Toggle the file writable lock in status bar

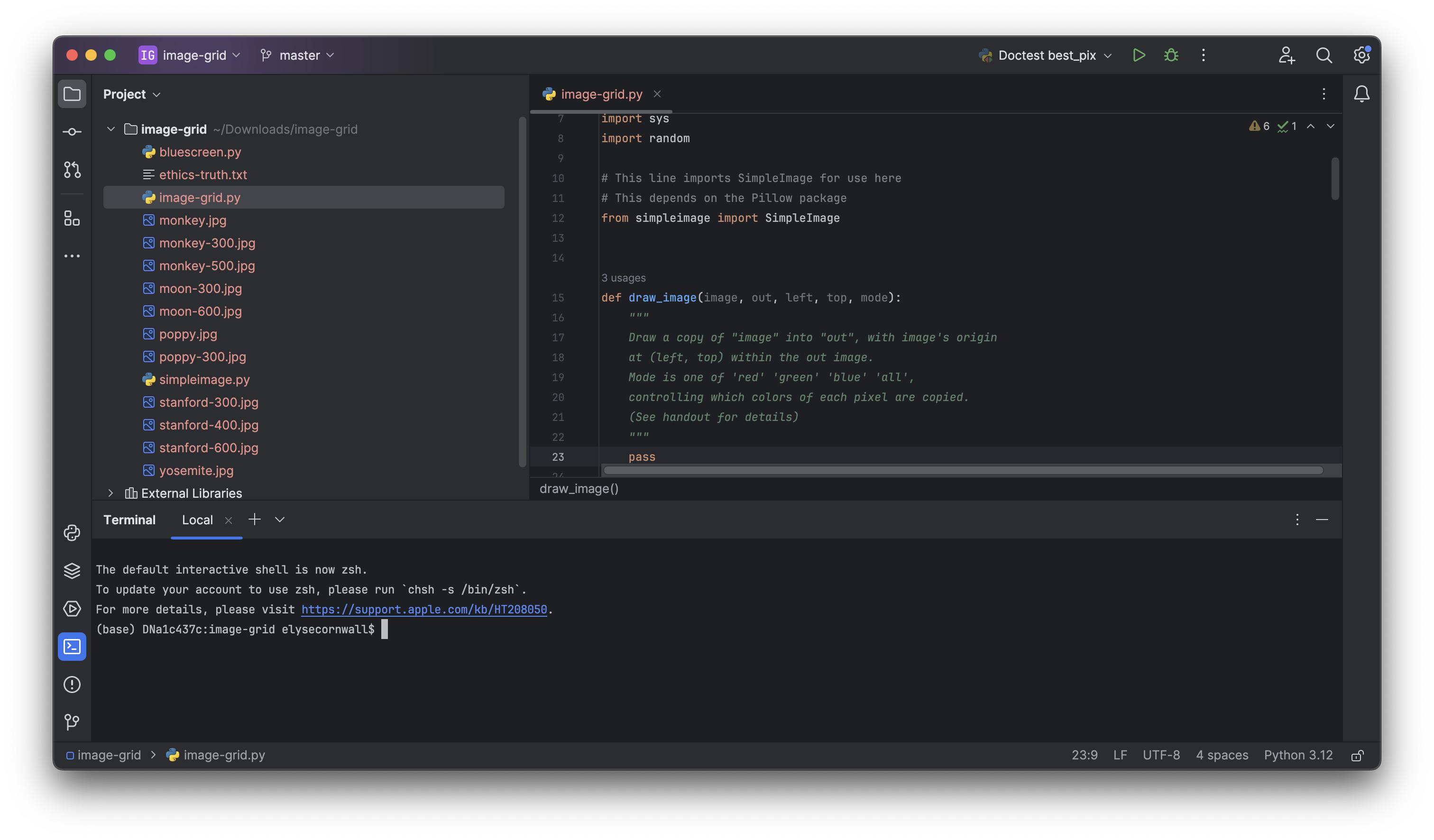1358,755
